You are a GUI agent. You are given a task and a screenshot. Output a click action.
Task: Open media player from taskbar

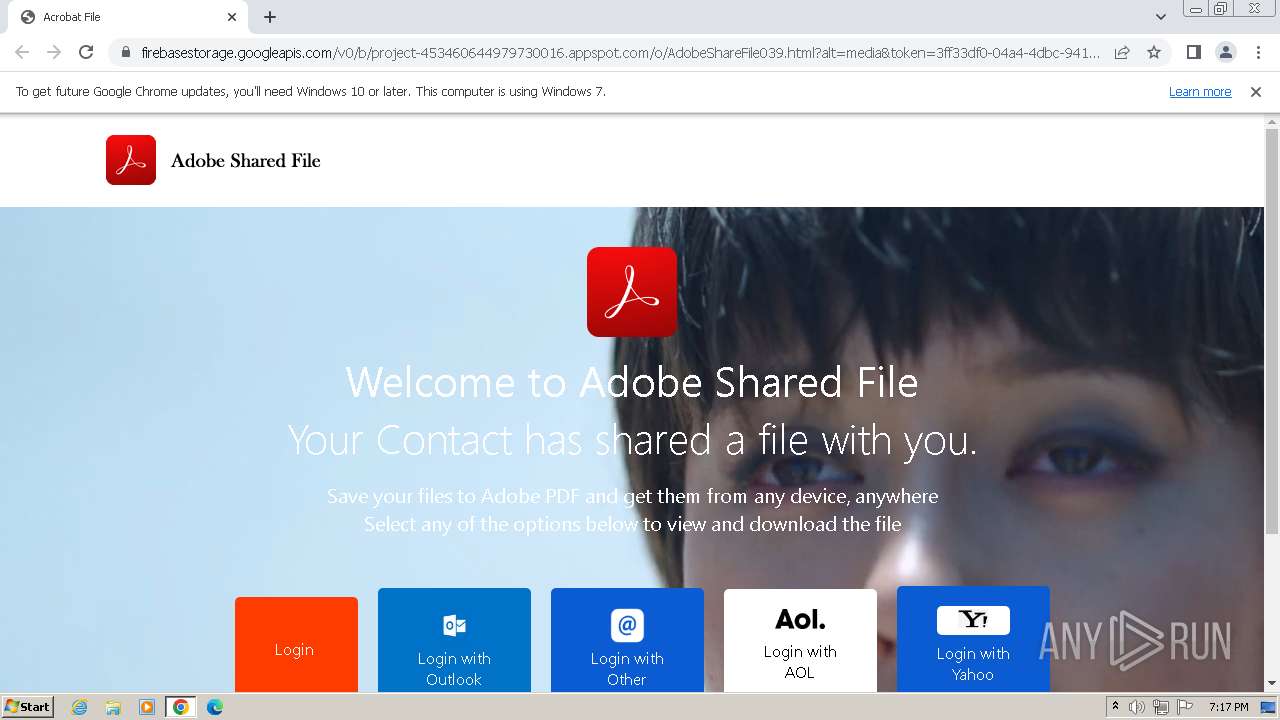147,707
